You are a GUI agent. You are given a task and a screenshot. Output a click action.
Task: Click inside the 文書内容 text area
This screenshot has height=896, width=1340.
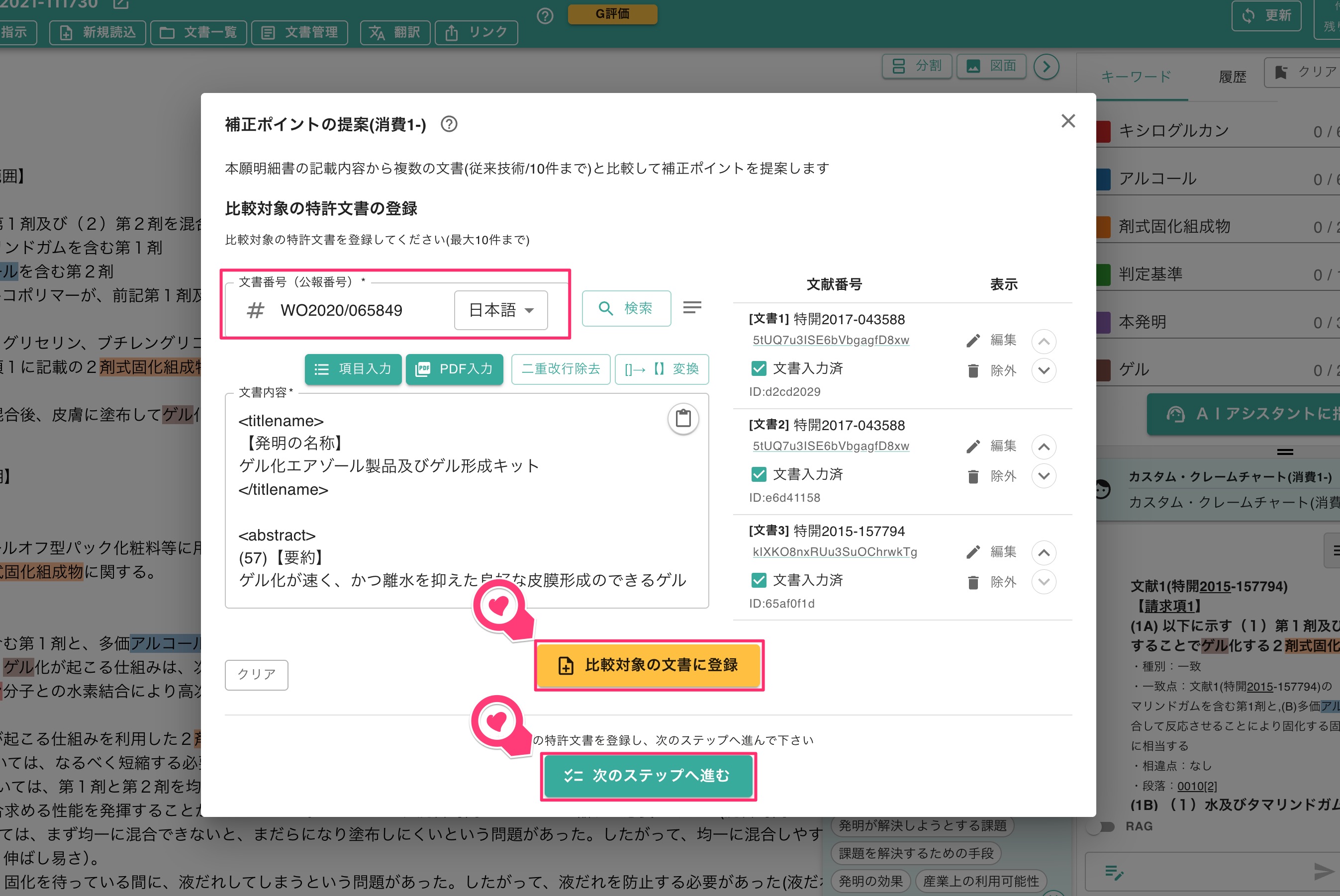(x=467, y=501)
